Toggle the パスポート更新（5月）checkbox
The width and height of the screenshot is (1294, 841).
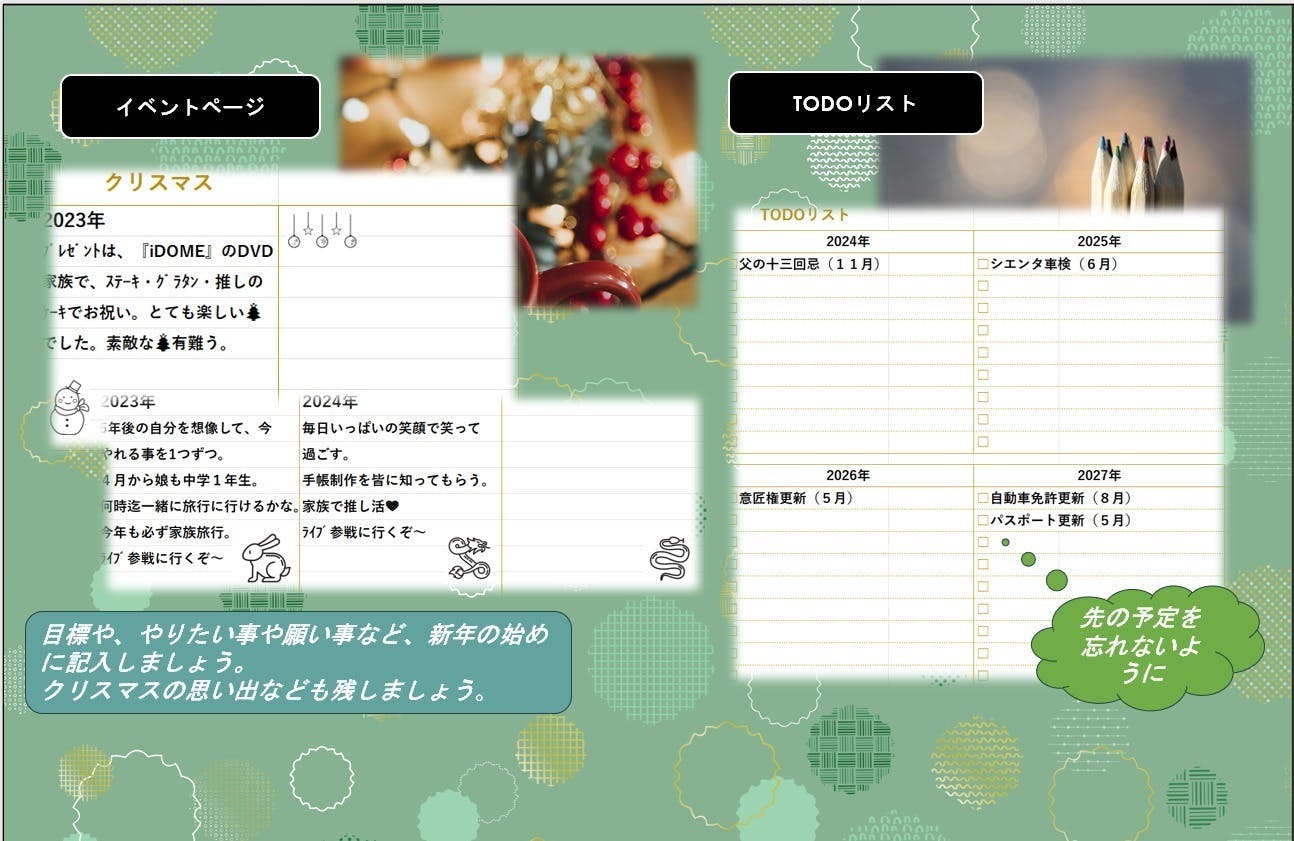pos(983,520)
